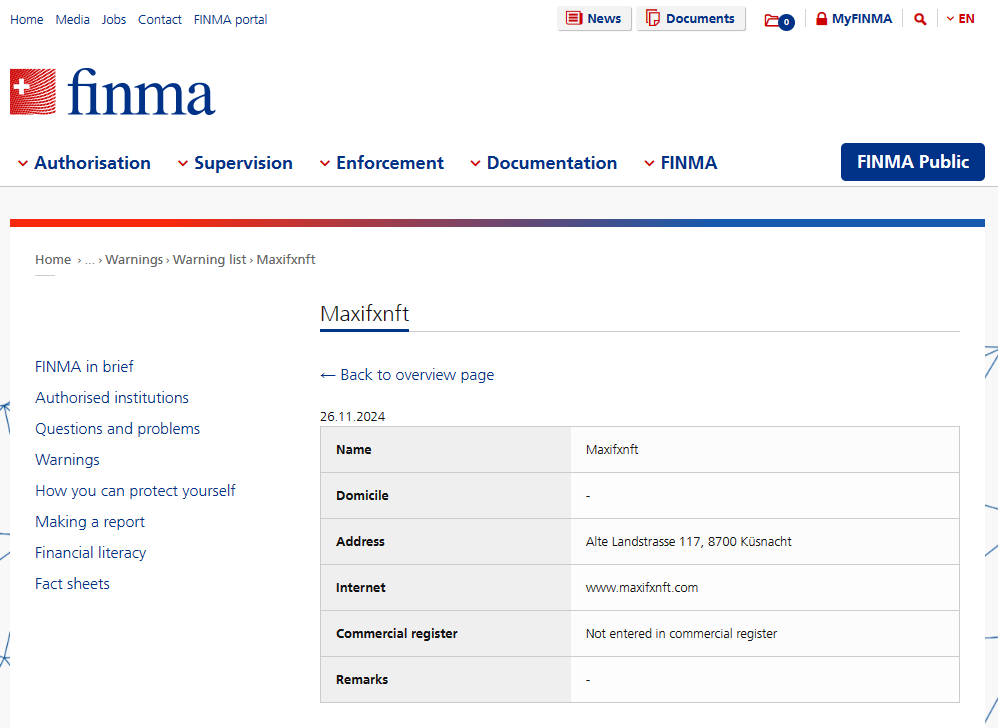Image resolution: width=998 pixels, height=728 pixels.
Task: Open the Media link
Action: click(x=73, y=20)
